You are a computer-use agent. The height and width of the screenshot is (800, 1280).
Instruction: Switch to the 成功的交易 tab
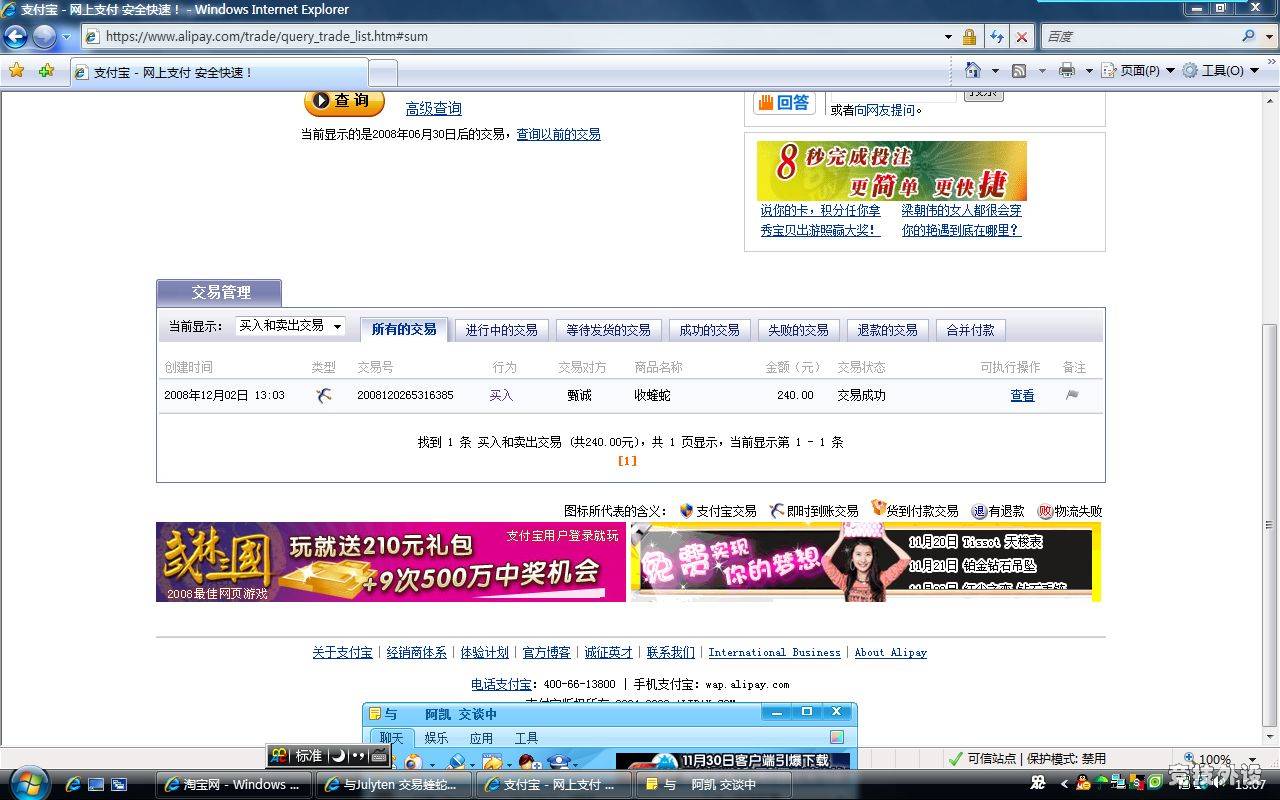(x=709, y=330)
